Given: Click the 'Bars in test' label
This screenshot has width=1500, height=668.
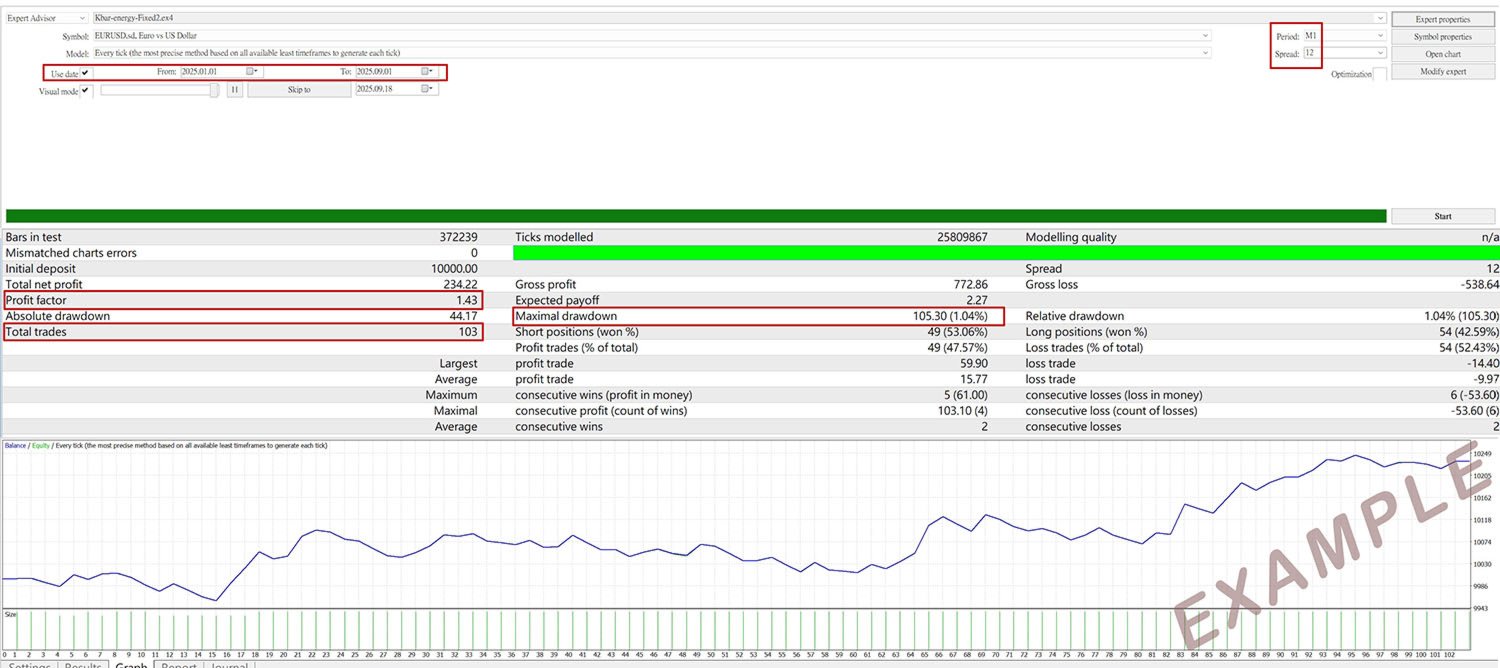Looking at the screenshot, I should (34, 237).
